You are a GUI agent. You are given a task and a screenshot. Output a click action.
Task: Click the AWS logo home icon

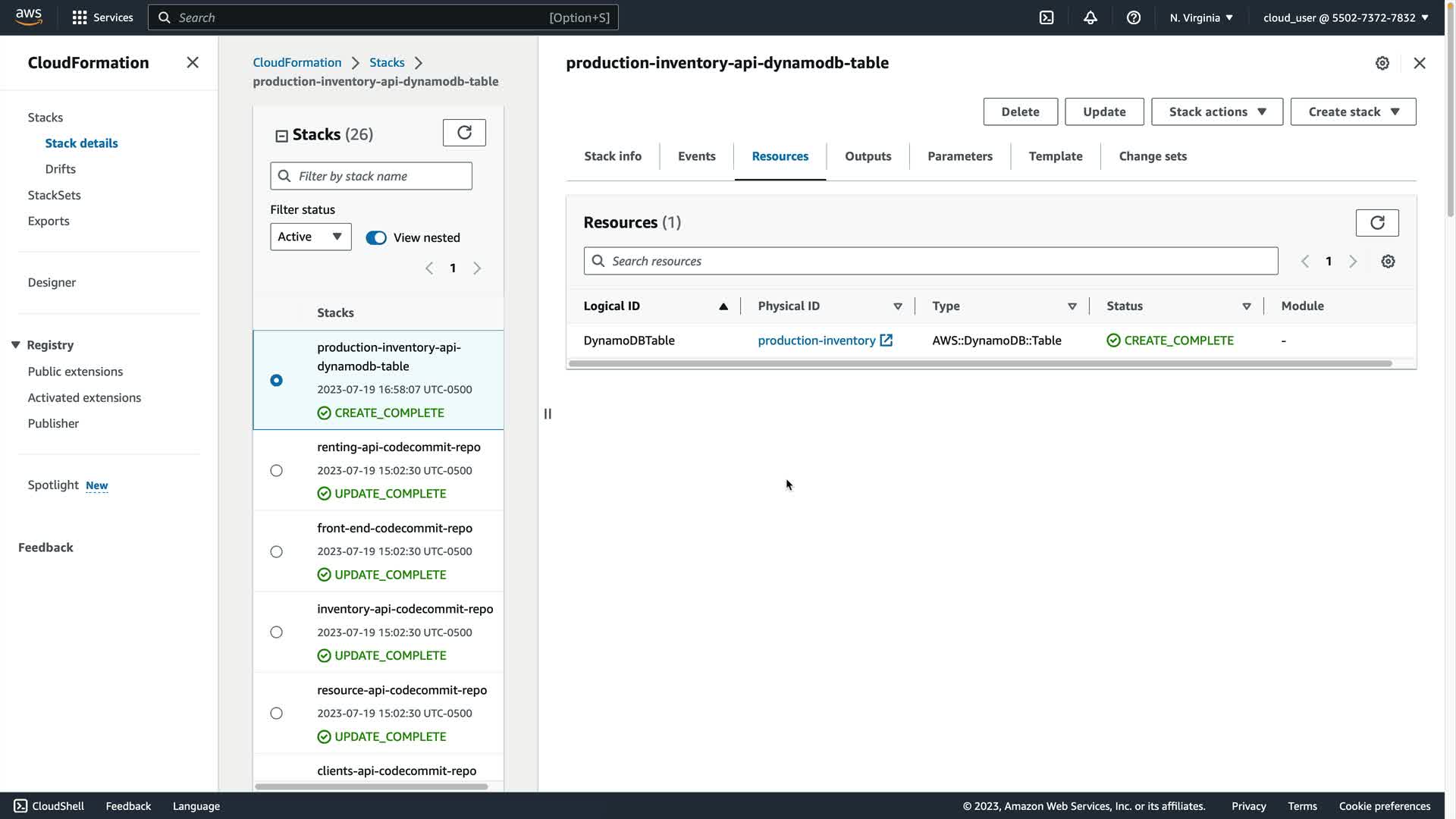29,17
